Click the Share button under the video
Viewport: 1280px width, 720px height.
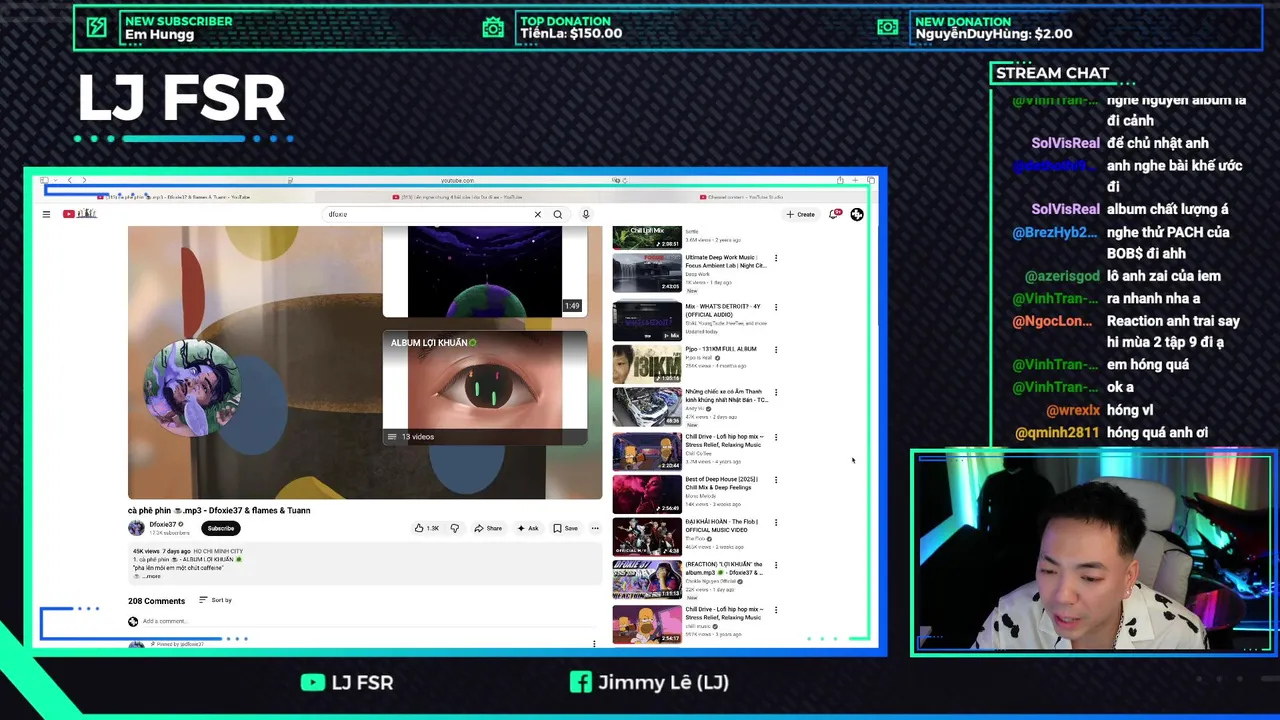click(488, 528)
